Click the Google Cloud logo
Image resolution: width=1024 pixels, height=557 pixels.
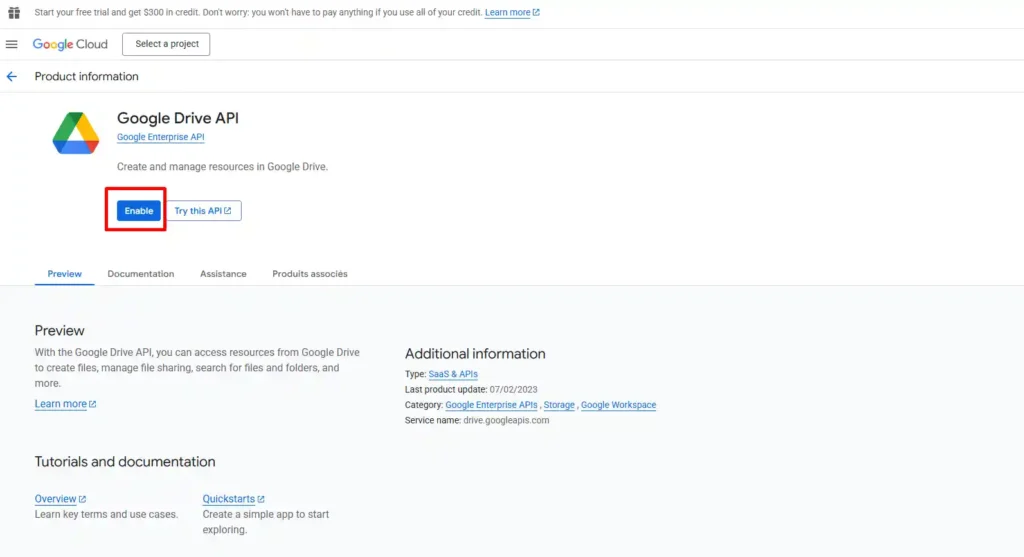coord(70,44)
